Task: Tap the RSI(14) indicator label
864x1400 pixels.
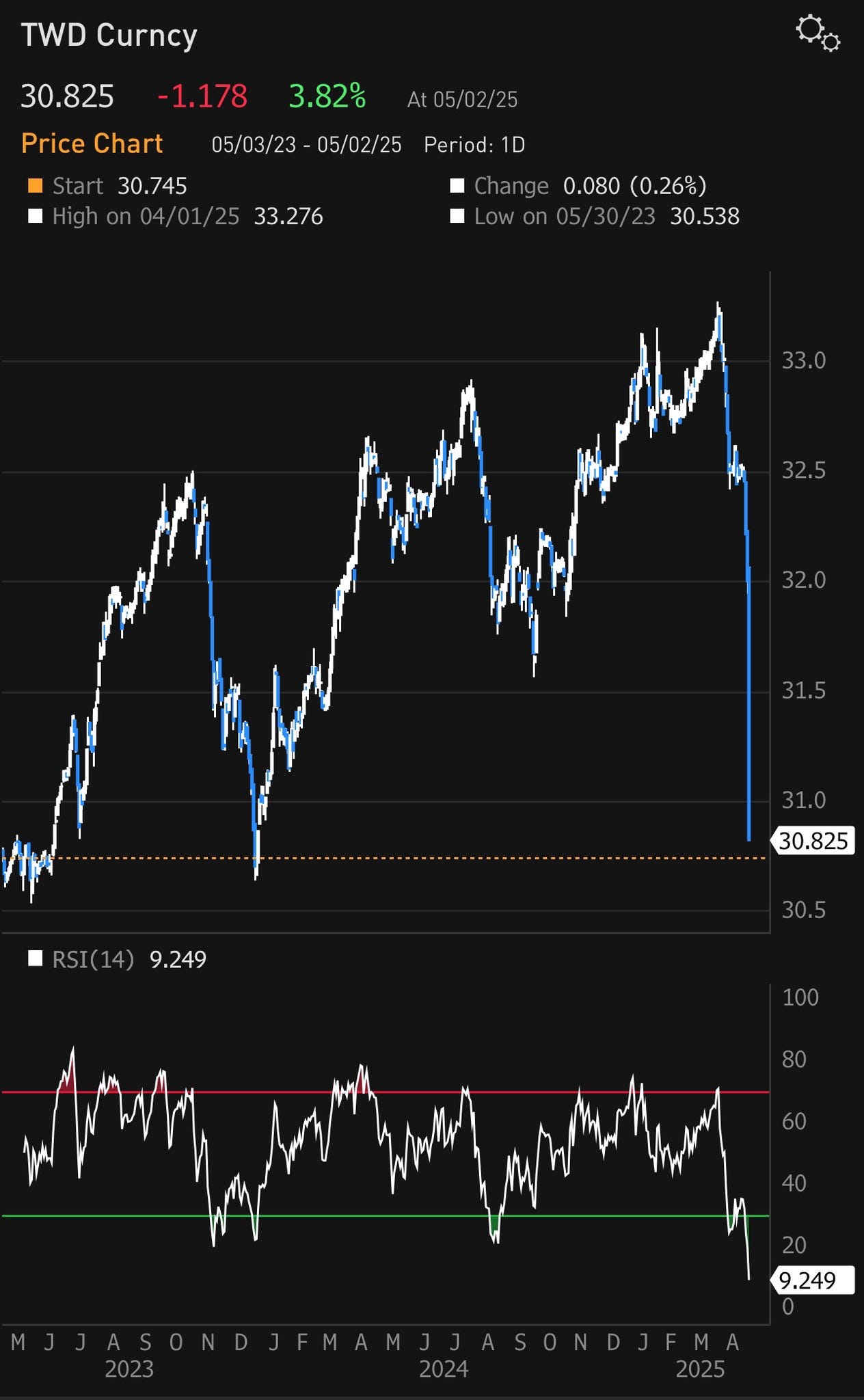Action: (94, 960)
